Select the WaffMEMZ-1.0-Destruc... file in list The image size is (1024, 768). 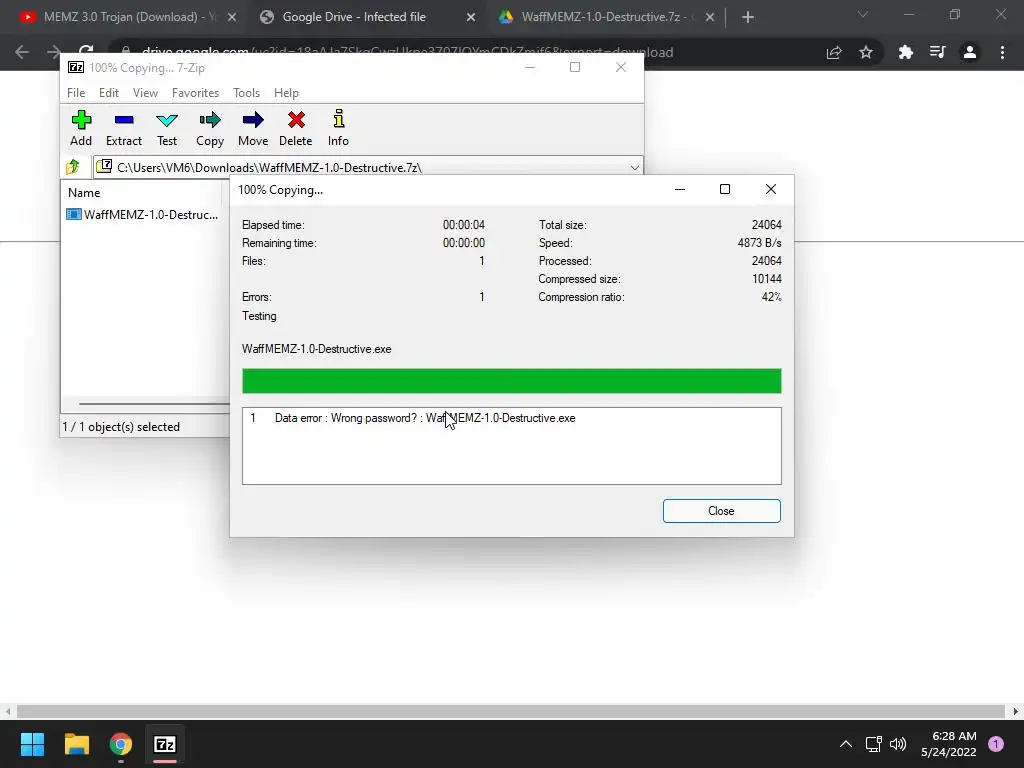tap(142, 214)
